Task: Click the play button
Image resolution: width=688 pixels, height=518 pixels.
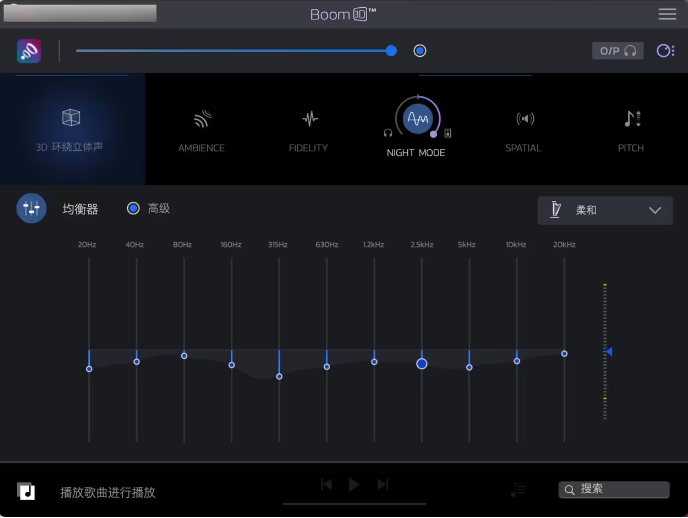Action: pyautogui.click(x=354, y=484)
